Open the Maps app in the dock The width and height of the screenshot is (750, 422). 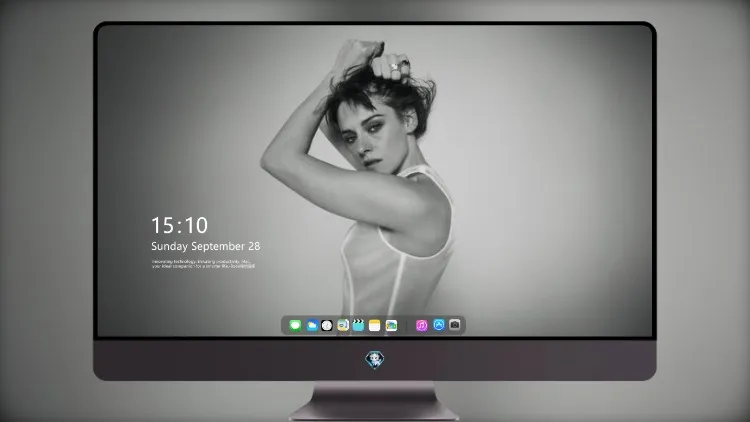343,325
